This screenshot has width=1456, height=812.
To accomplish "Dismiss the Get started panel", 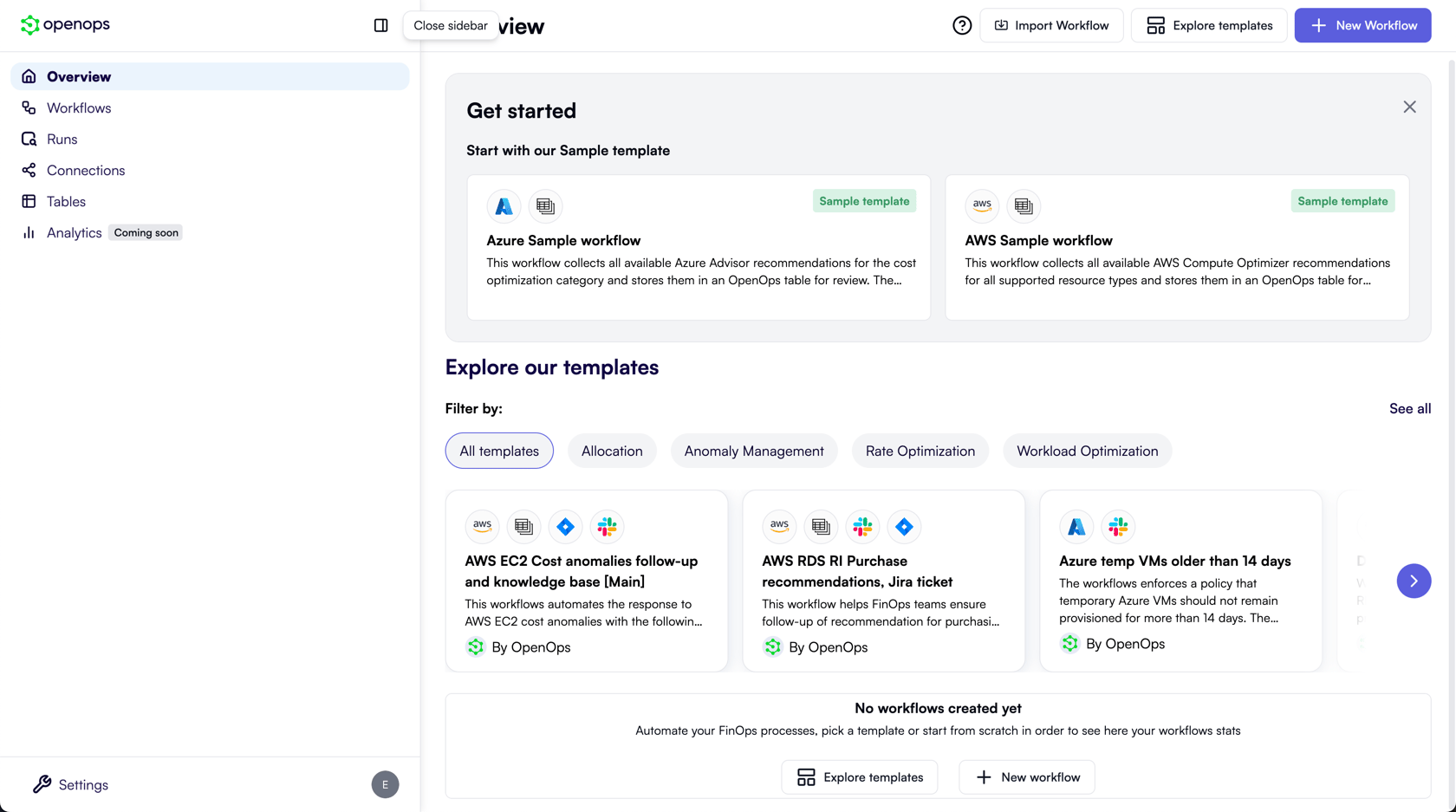I will (1409, 107).
